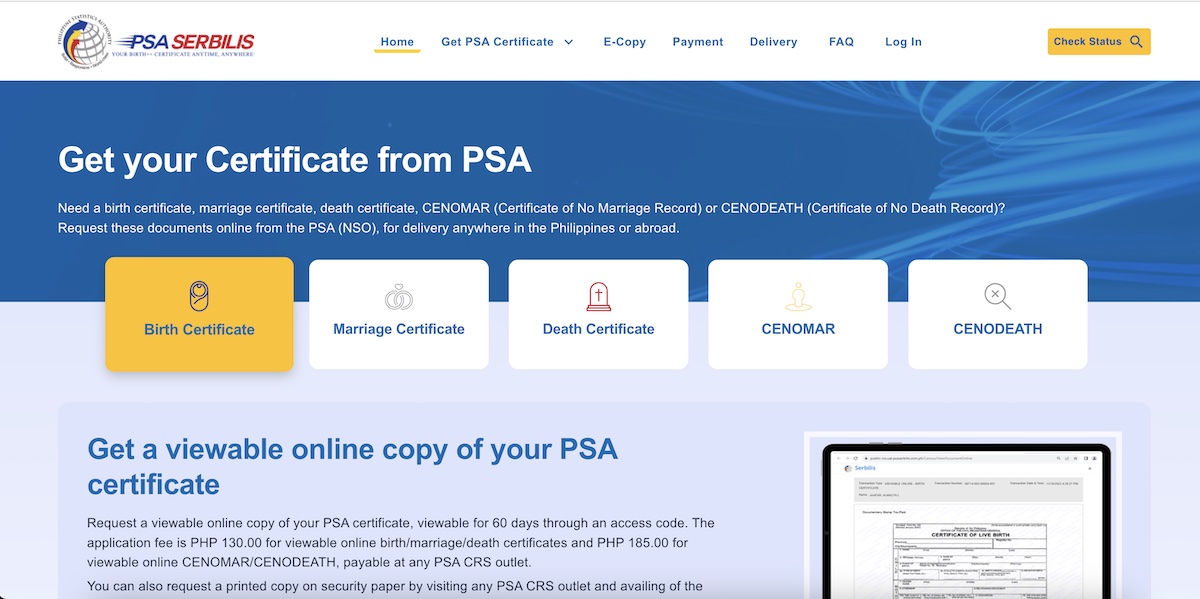Click the baby icon on Birth Certificate card
This screenshot has width=1200, height=599.
(199, 296)
